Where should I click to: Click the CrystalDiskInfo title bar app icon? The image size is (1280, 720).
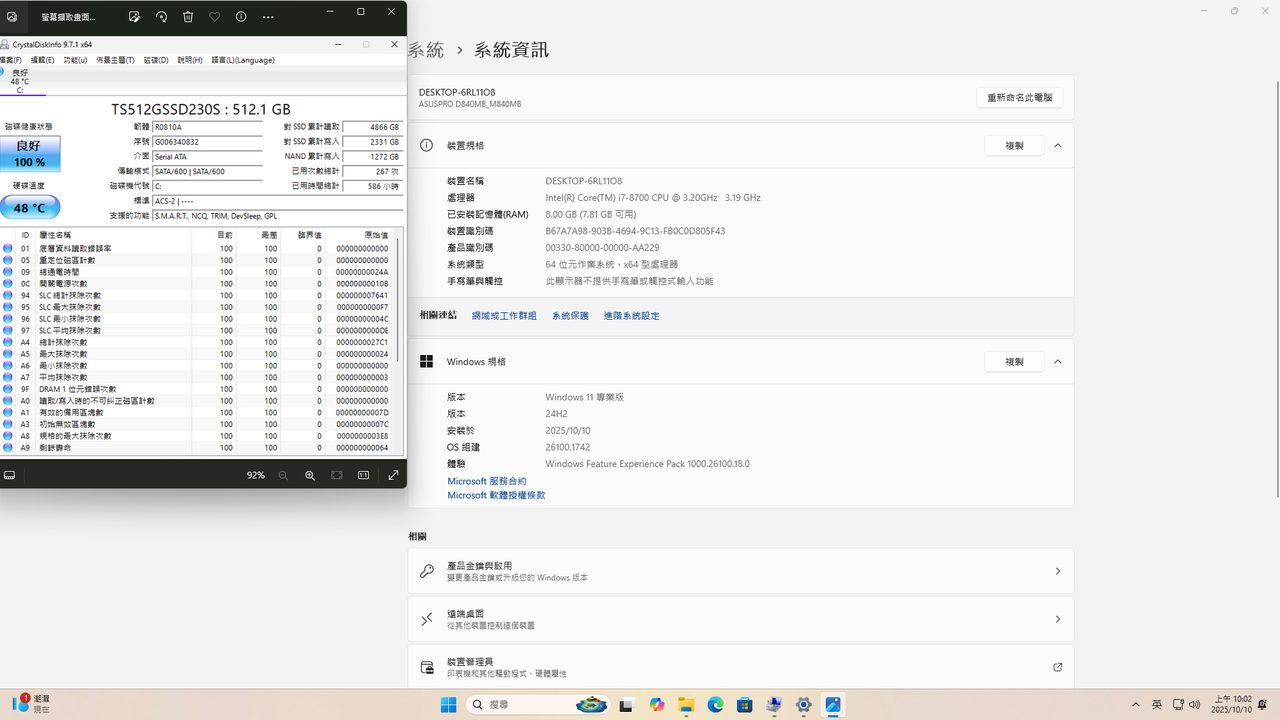point(5,44)
